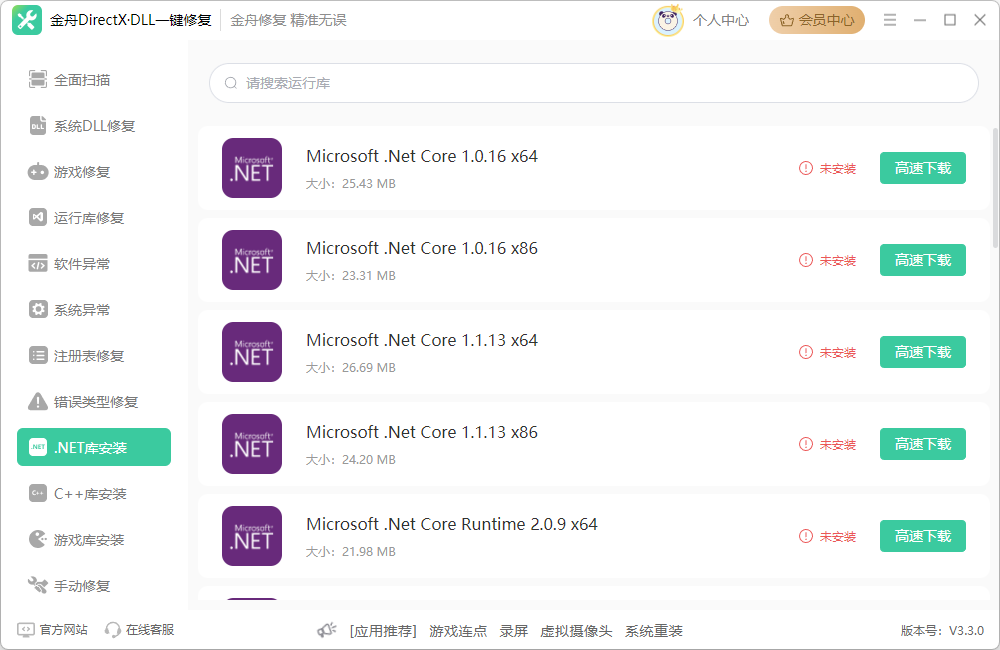
Task: Start 高速下载 for .Net Core 1.1.13 x64
Action: [922, 351]
